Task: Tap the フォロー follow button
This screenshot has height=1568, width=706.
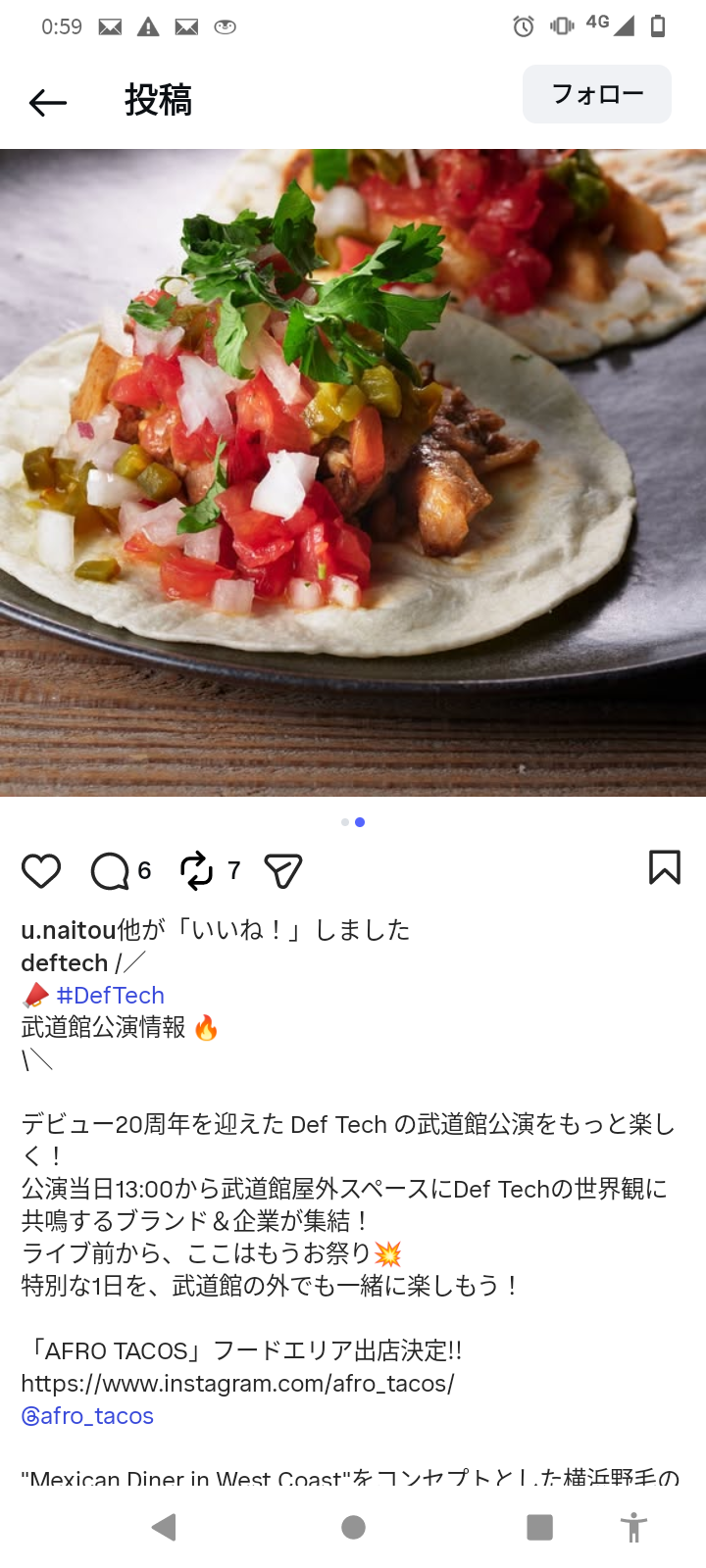Action: point(597,94)
